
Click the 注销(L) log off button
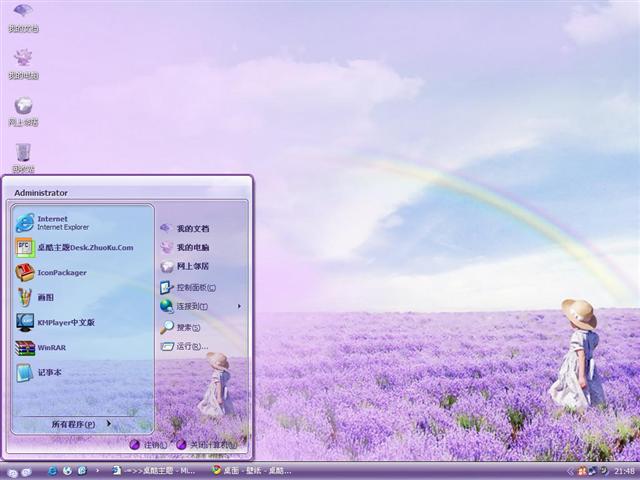148,445
